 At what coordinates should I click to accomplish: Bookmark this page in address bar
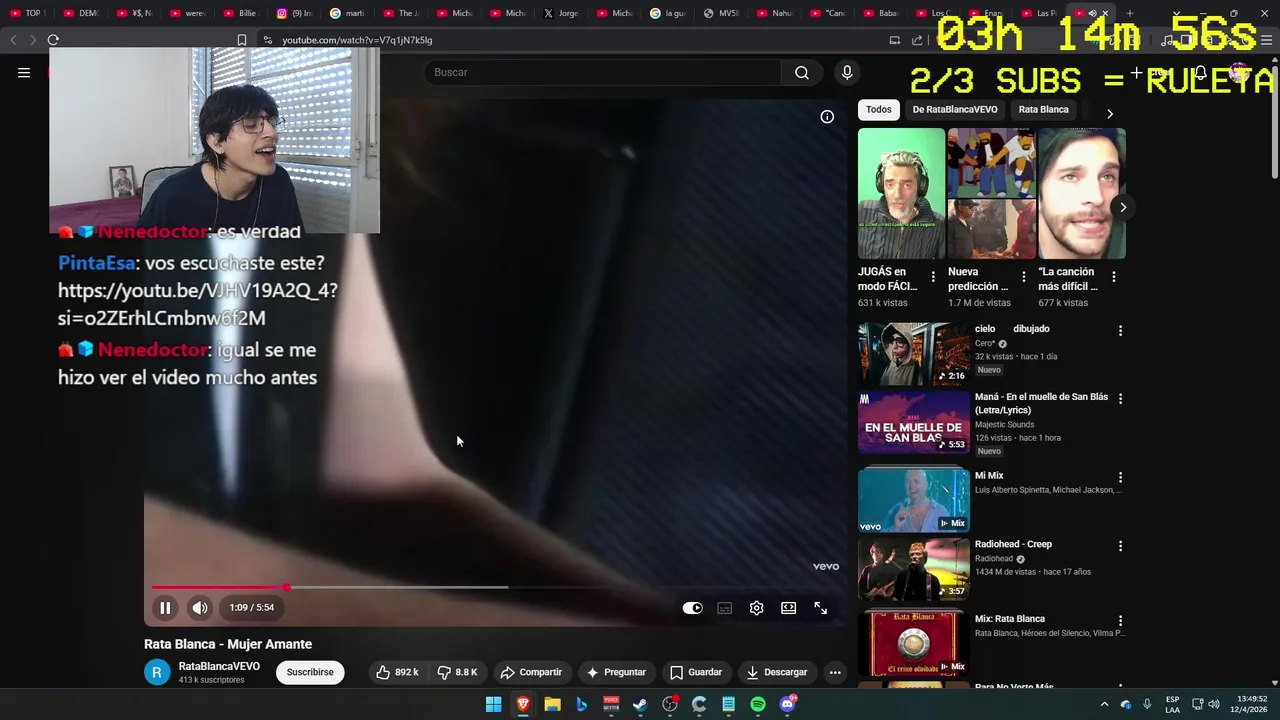pos(241,40)
